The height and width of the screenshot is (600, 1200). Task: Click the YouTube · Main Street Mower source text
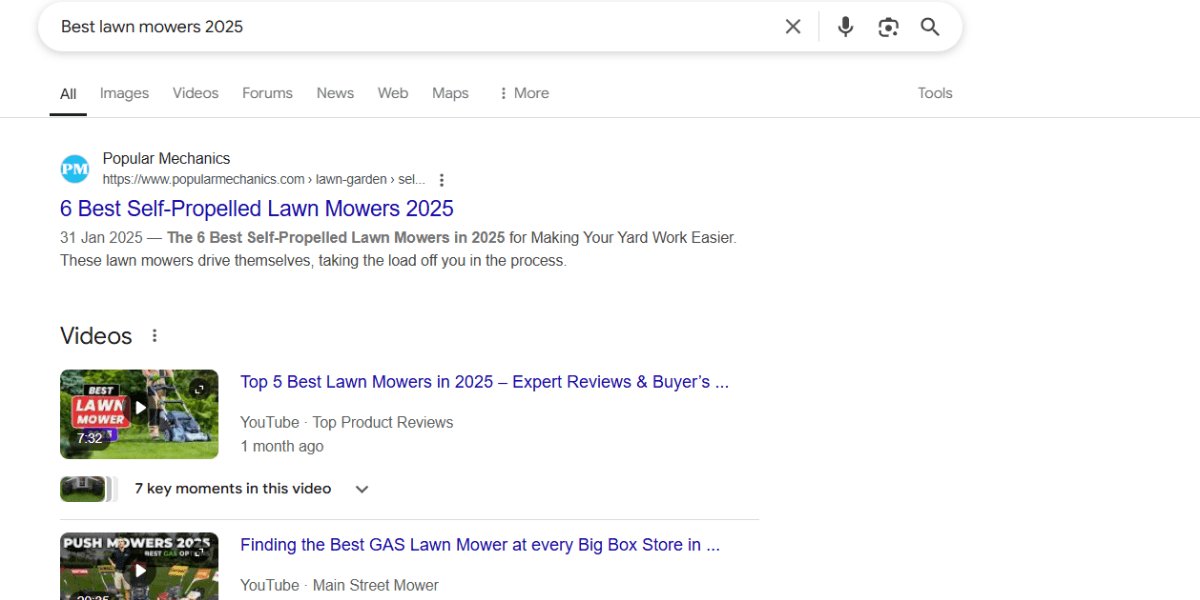pos(339,585)
